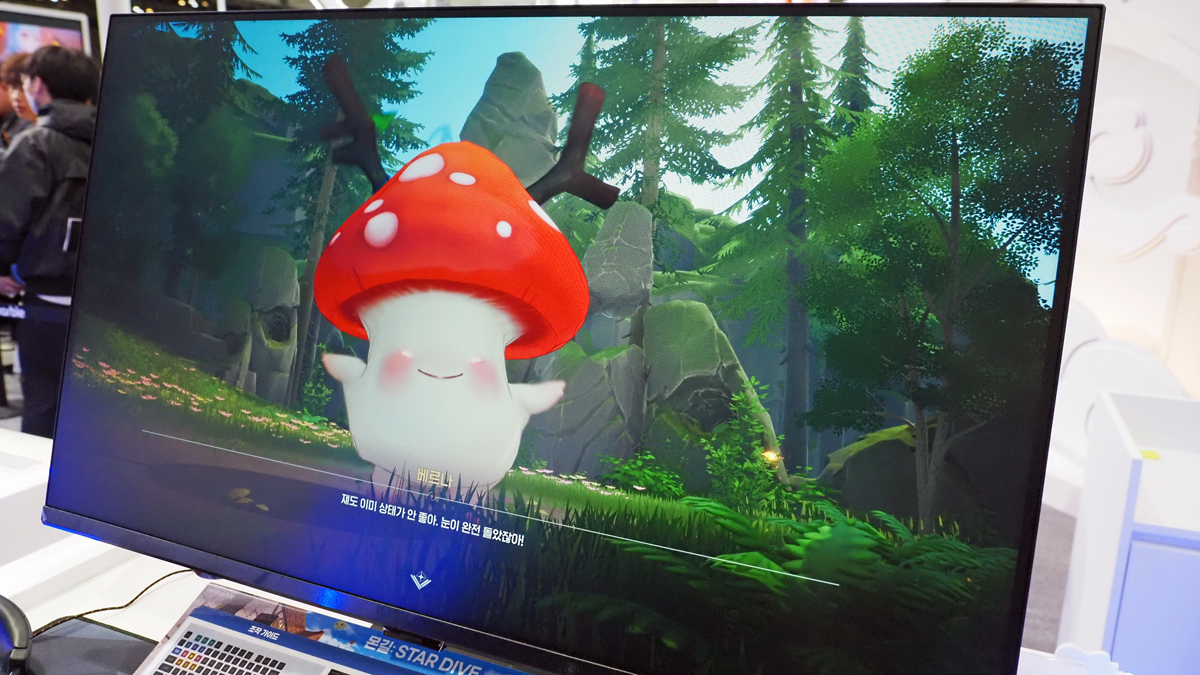Click the Korean dialogue subtitle line
This screenshot has height=675, width=1200.
point(432,518)
